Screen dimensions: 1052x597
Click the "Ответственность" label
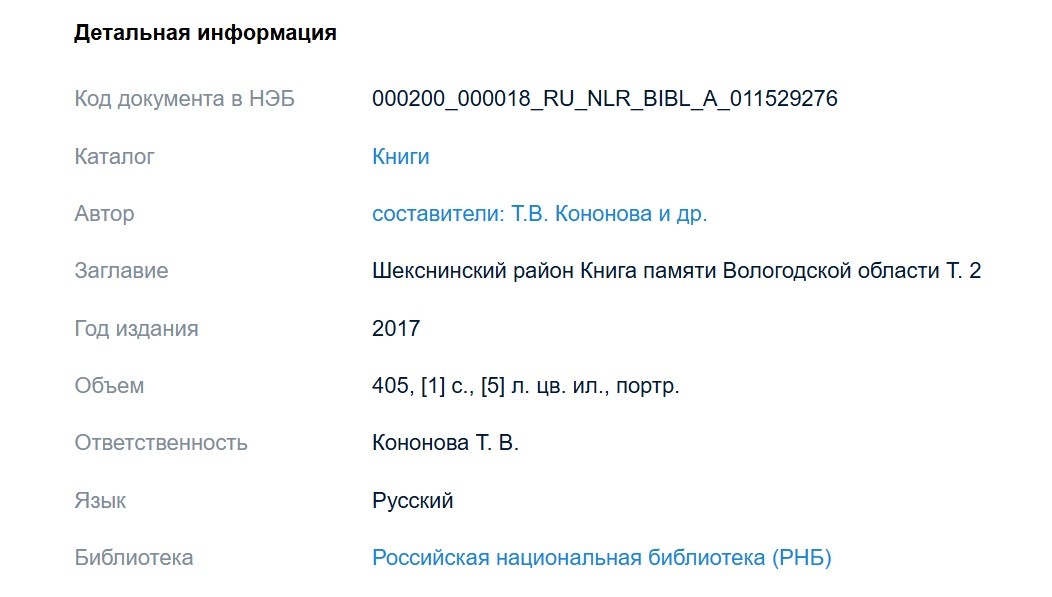click(161, 442)
